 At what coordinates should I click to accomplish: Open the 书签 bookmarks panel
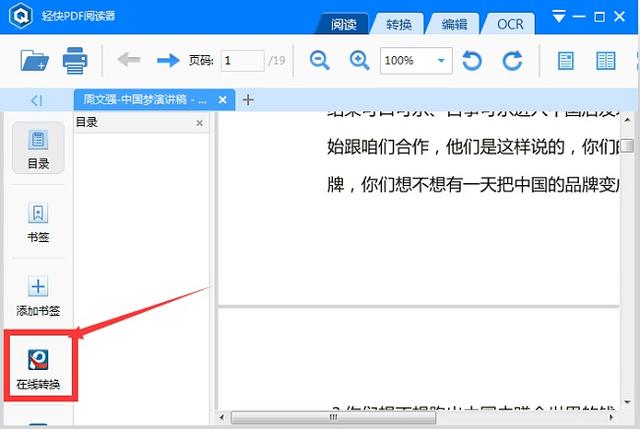tap(38, 223)
